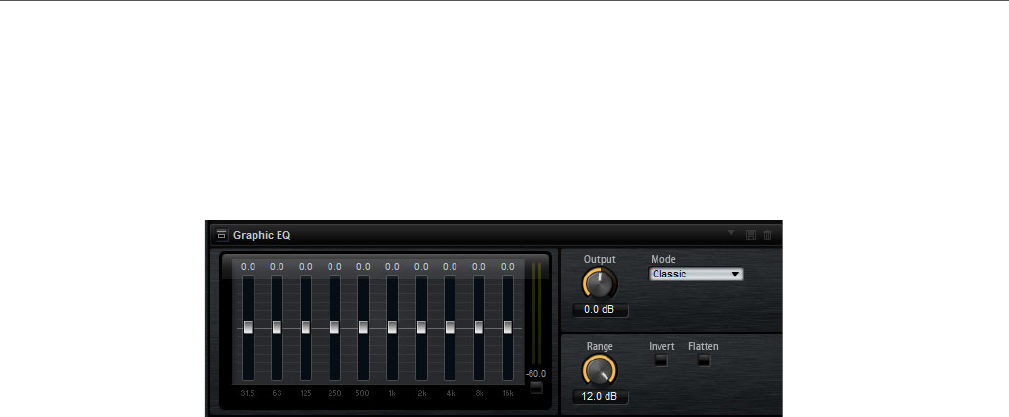Click the 0.0 gain value above 31.5 band
The height and width of the screenshot is (417, 1009).
click(x=248, y=266)
